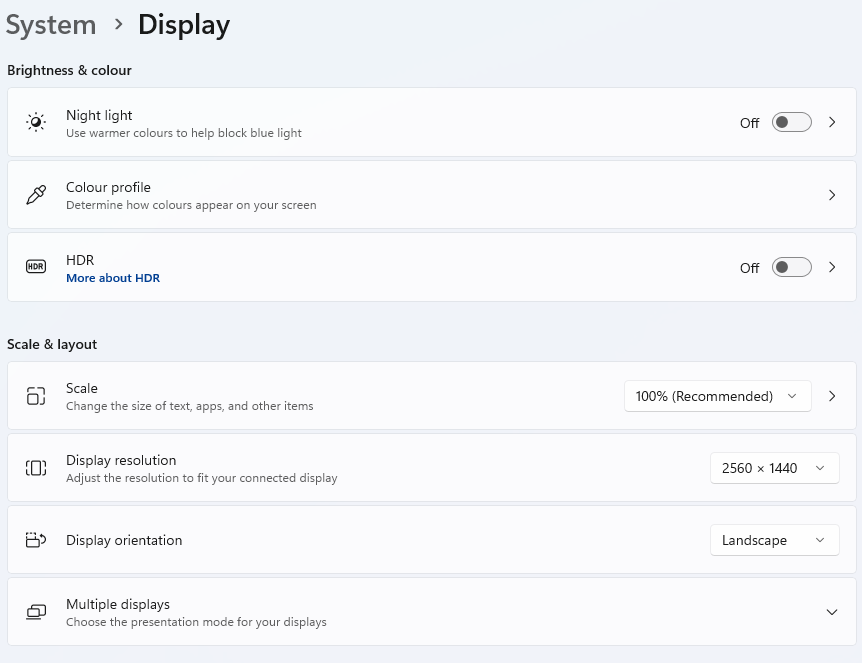Go back to System breadcrumb
The height and width of the screenshot is (663, 862).
coord(51,25)
